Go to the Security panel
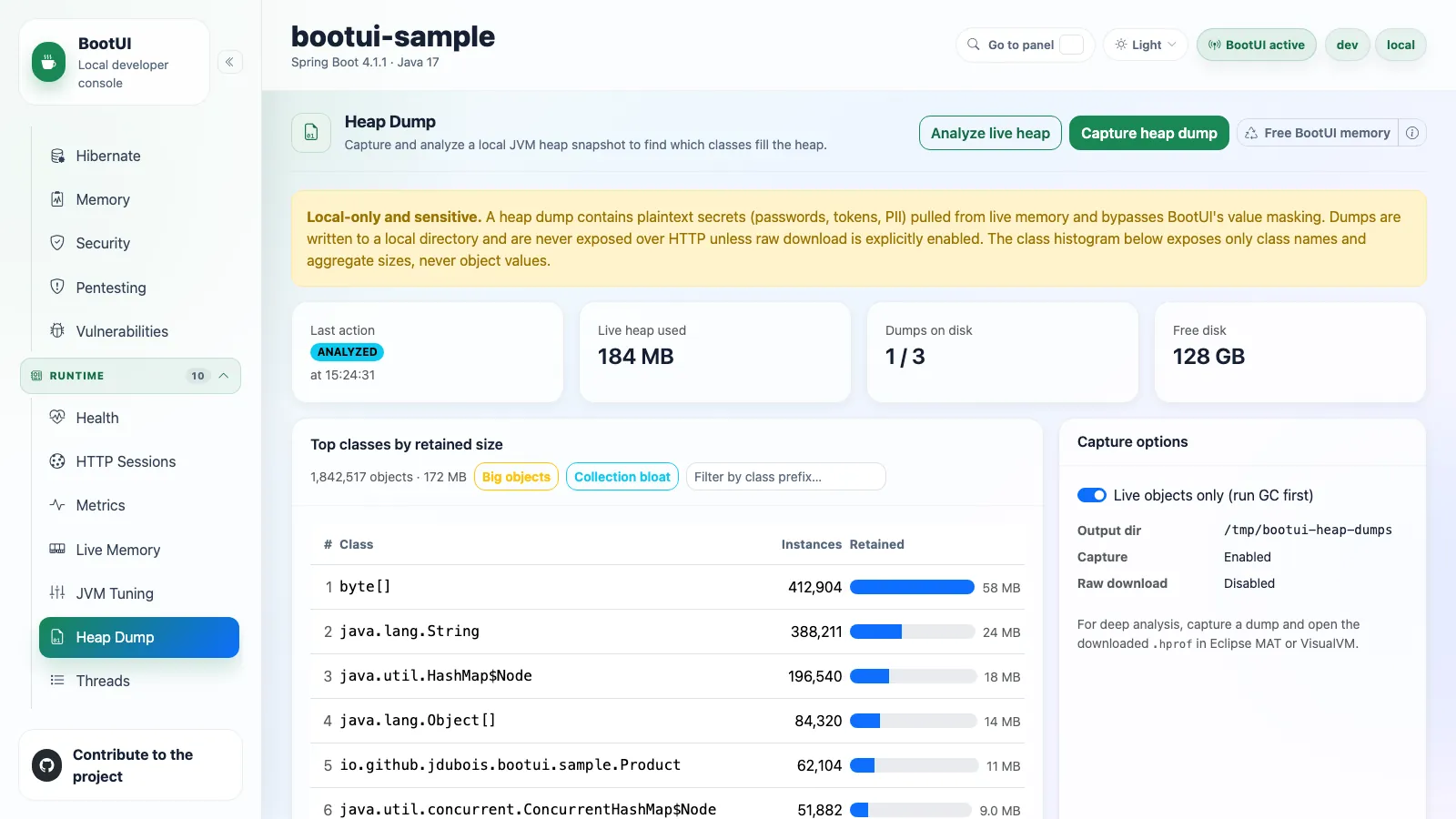The image size is (1456, 819). tap(139, 243)
